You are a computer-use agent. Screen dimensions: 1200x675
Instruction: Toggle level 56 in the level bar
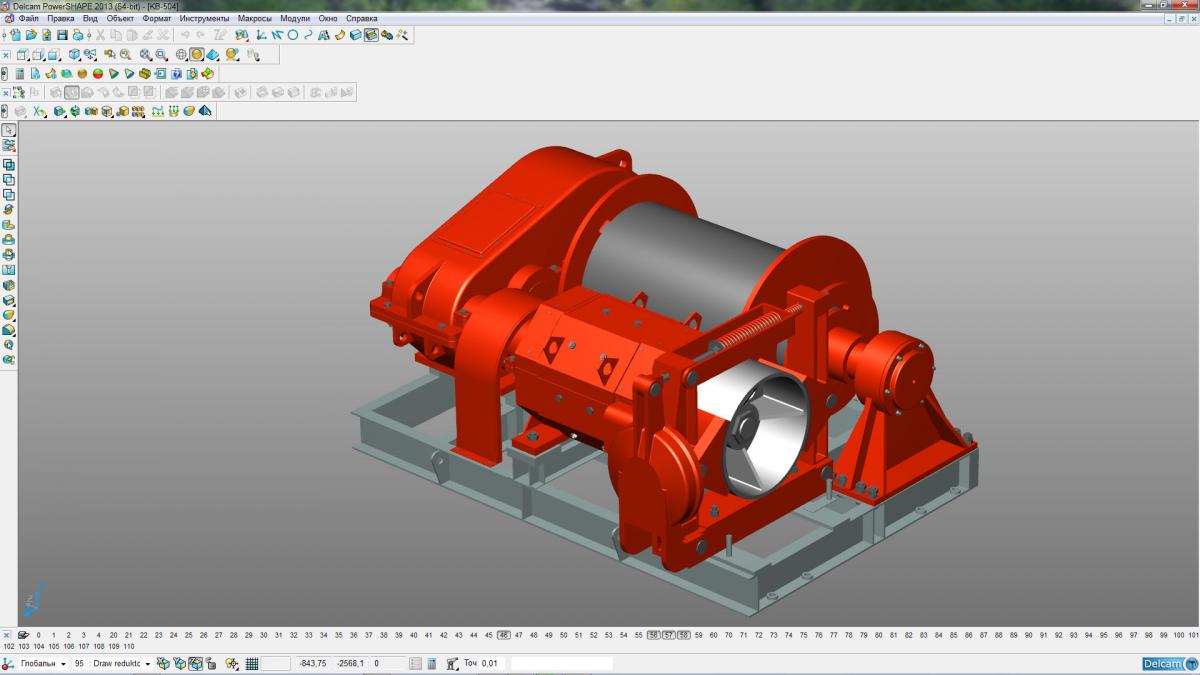(x=653, y=635)
